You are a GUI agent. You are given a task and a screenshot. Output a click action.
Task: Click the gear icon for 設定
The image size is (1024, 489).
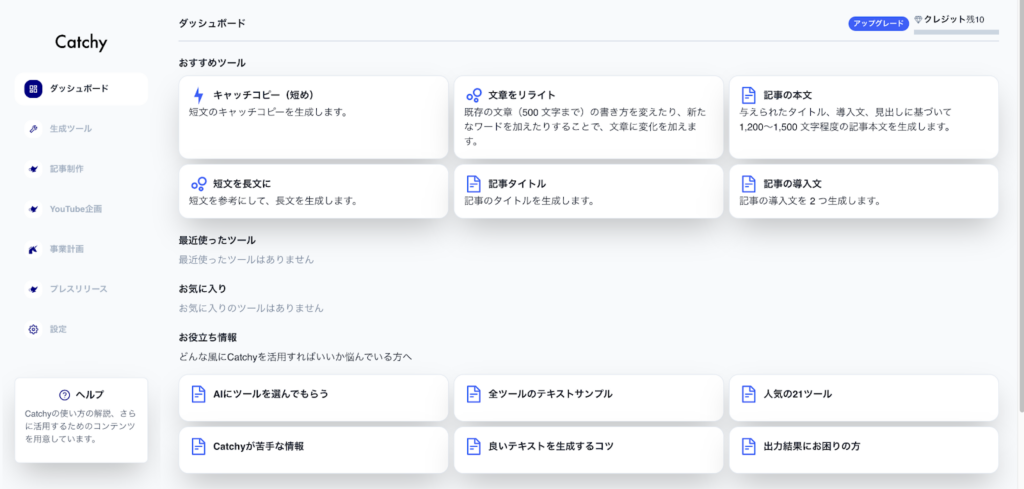(33, 329)
